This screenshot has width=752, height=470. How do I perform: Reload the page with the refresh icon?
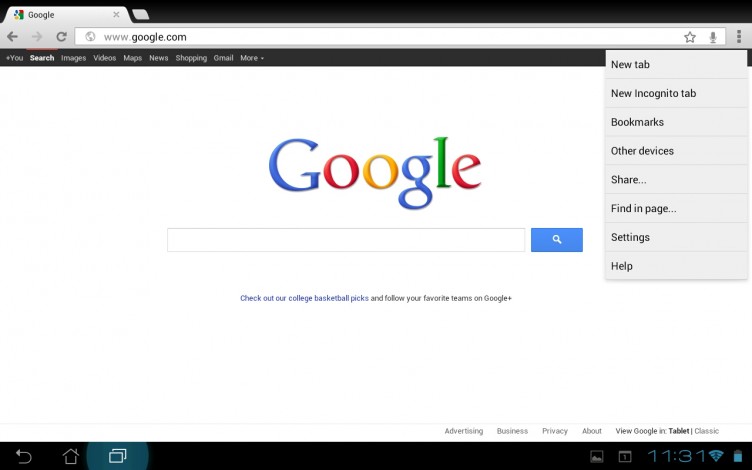61,36
